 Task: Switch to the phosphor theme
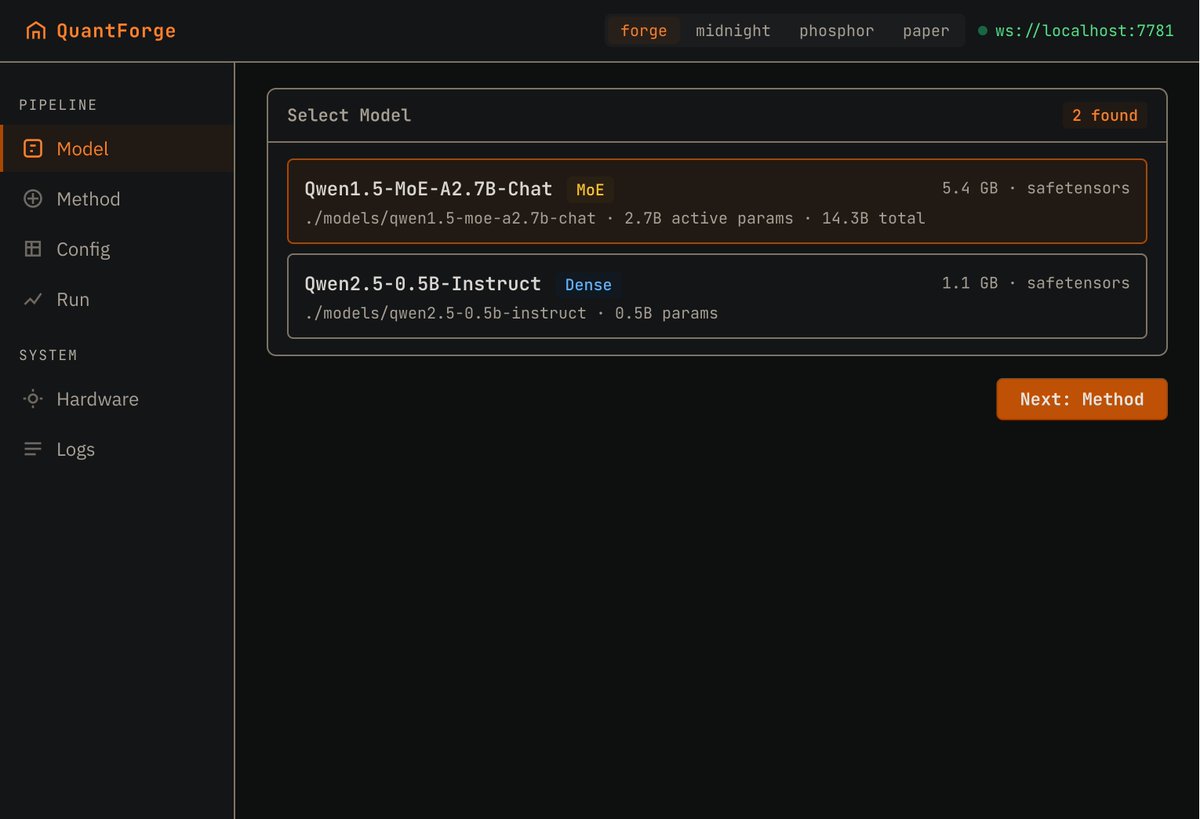(x=836, y=31)
